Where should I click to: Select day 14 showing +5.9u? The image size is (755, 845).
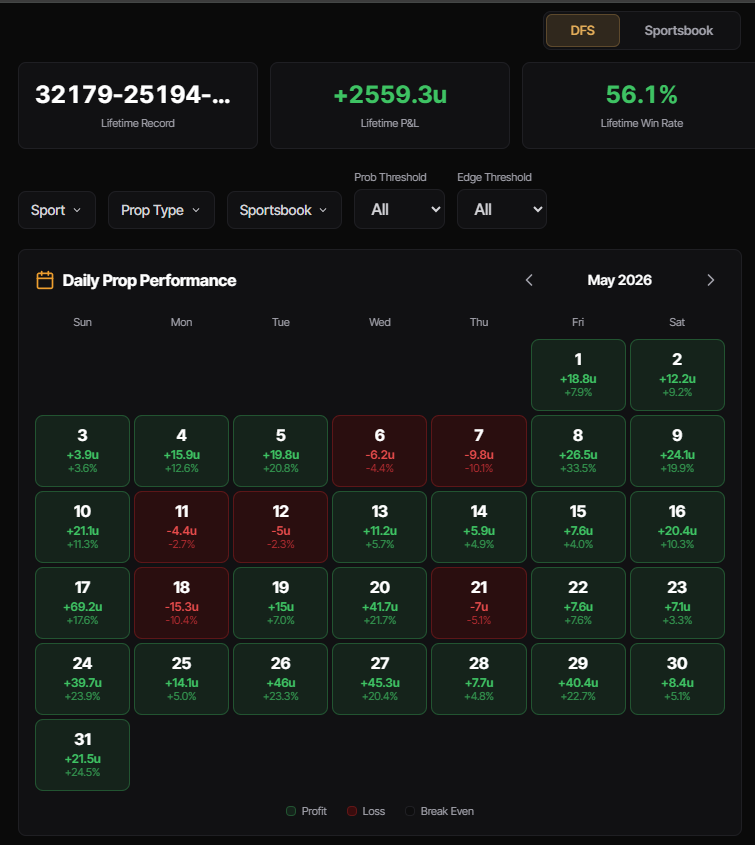click(x=479, y=527)
